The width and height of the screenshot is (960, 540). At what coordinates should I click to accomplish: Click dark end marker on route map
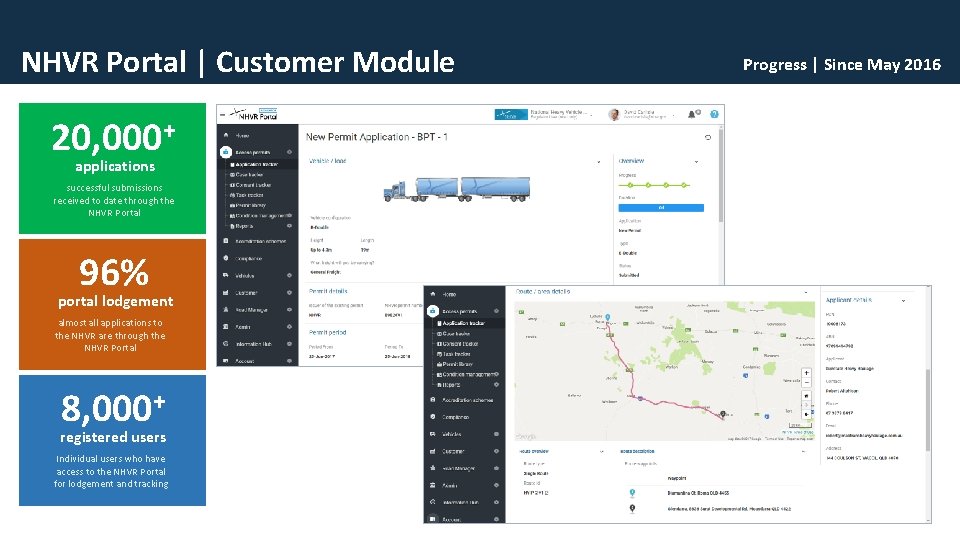coord(722,414)
